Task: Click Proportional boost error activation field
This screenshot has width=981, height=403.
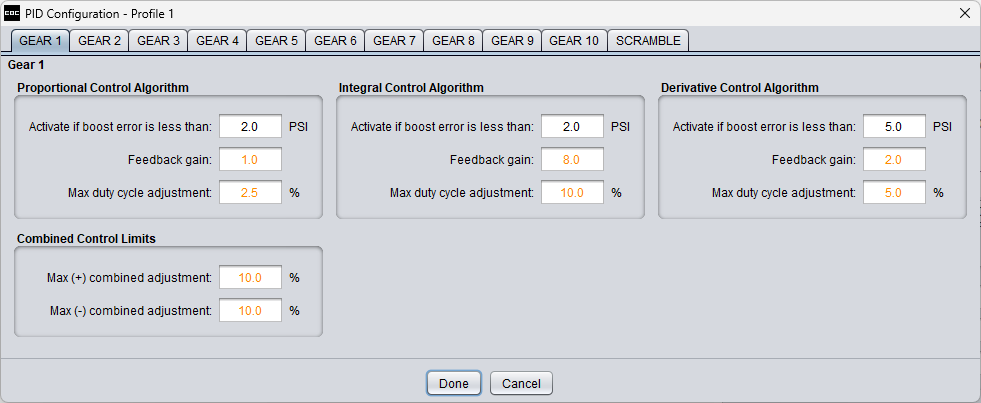Action: (250, 127)
